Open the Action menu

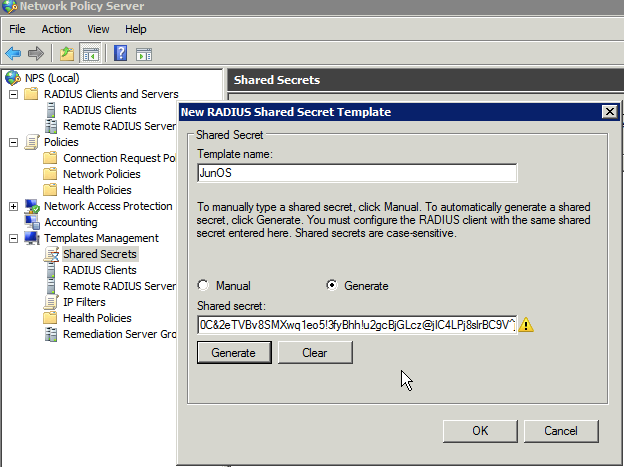pos(56,29)
